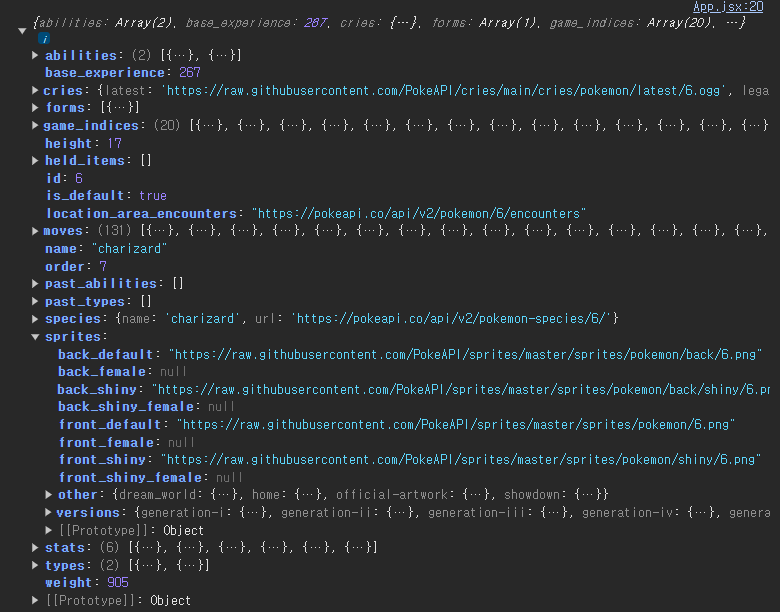Viewport: 780px width, 612px height.
Task: Click the front_shiny sprite URL
Action: coord(461,460)
